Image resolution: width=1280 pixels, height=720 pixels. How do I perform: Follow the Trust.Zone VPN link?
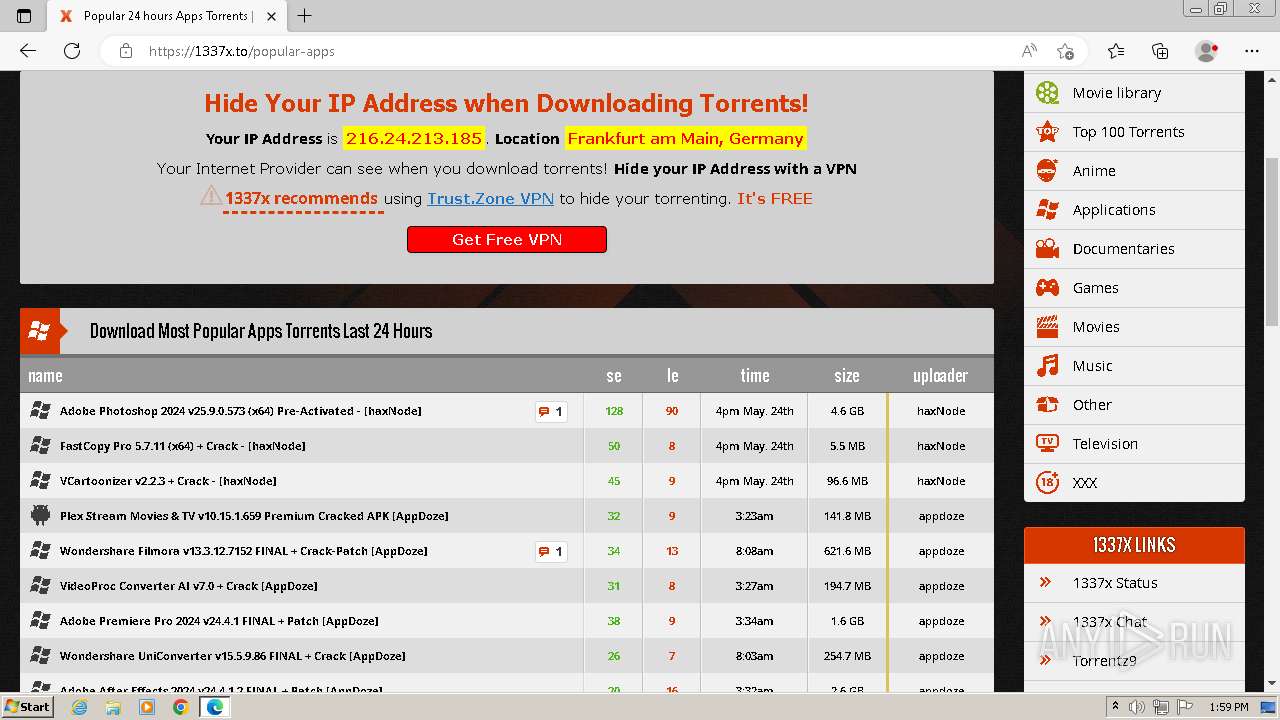(490, 198)
